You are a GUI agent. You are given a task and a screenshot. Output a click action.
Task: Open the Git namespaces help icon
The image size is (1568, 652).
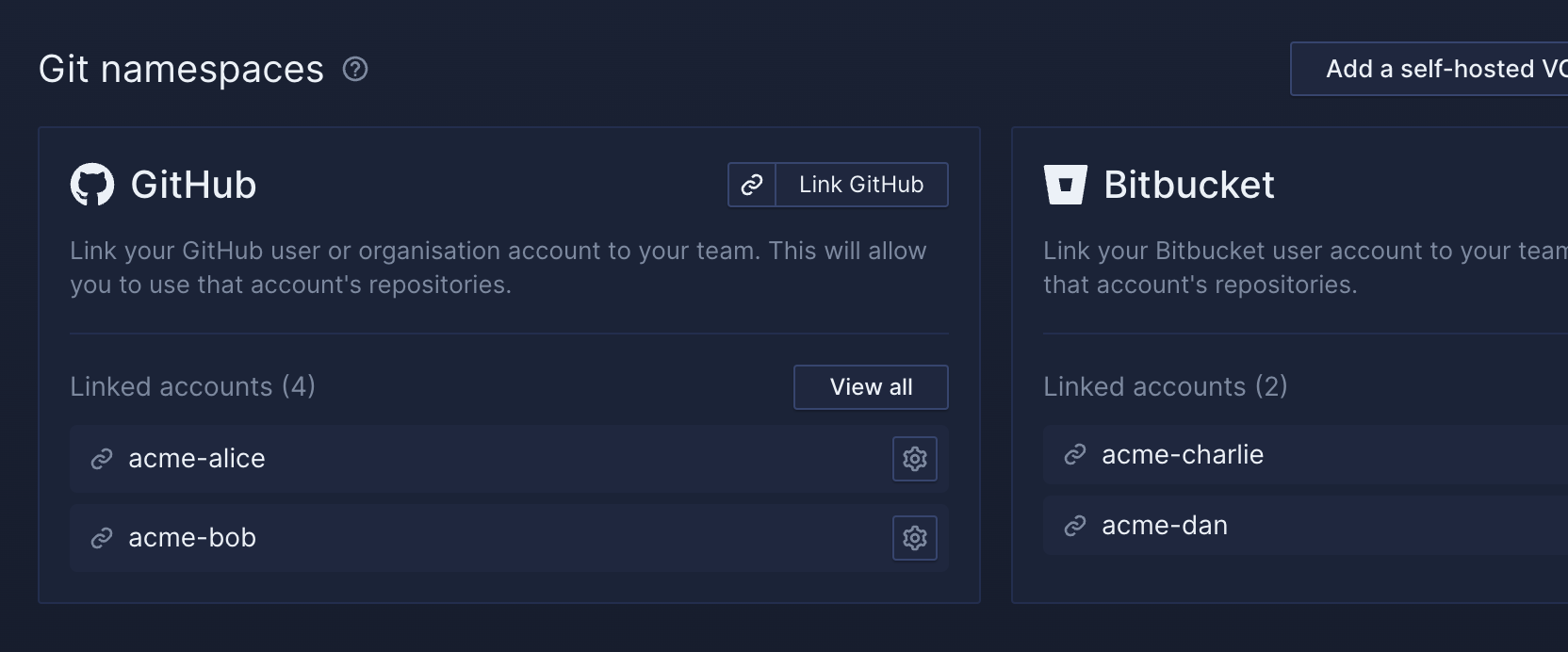[x=354, y=69]
